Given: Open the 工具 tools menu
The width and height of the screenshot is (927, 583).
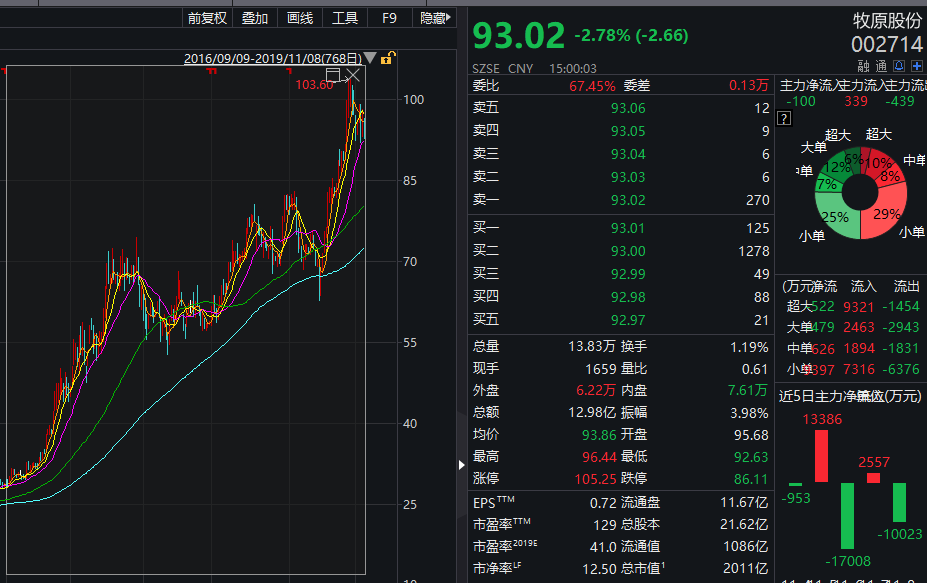Looking at the screenshot, I should [345, 18].
